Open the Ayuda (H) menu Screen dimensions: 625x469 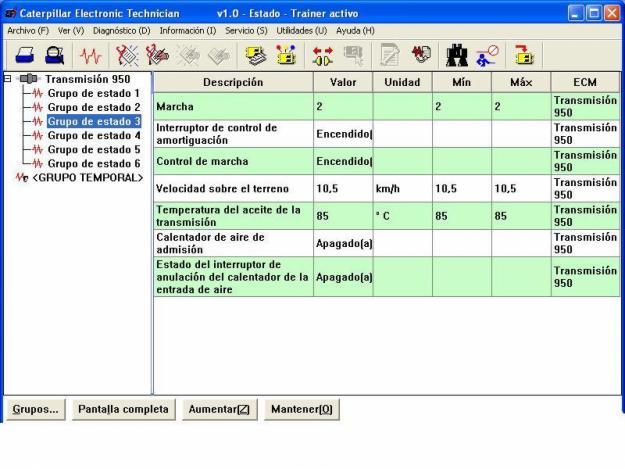pyautogui.click(x=355, y=31)
